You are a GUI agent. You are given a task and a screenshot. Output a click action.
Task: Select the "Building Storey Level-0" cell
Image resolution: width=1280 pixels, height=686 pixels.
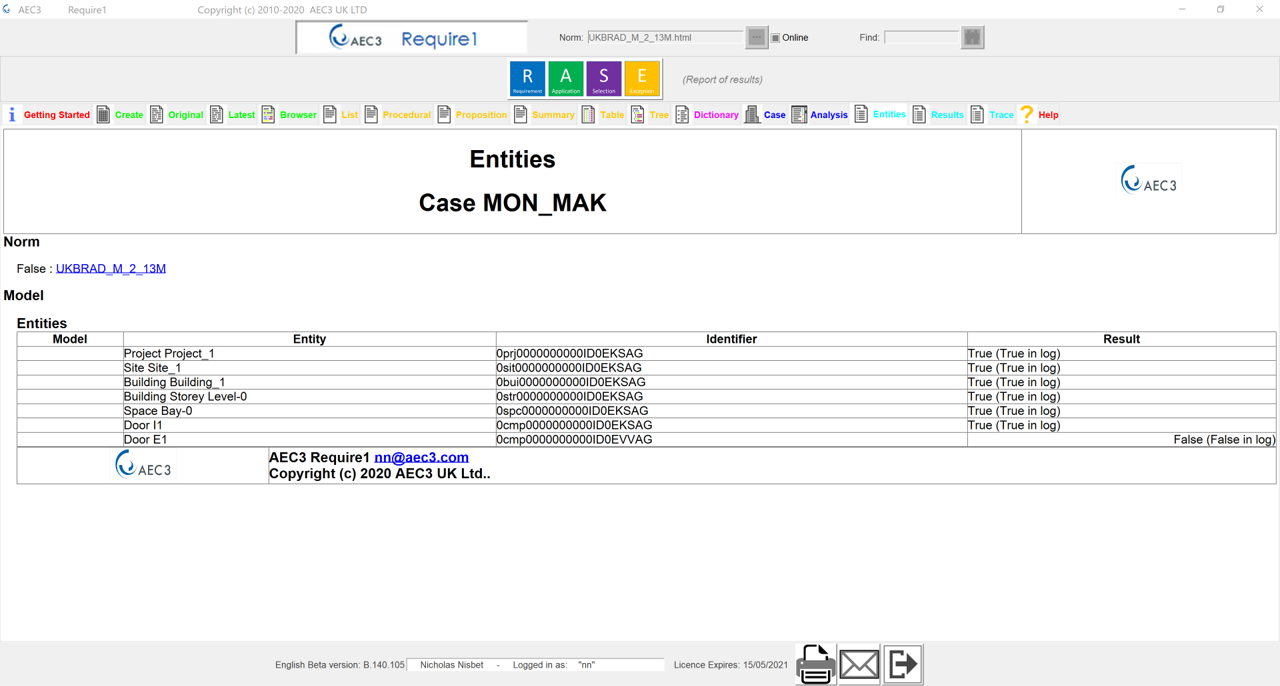(309, 396)
